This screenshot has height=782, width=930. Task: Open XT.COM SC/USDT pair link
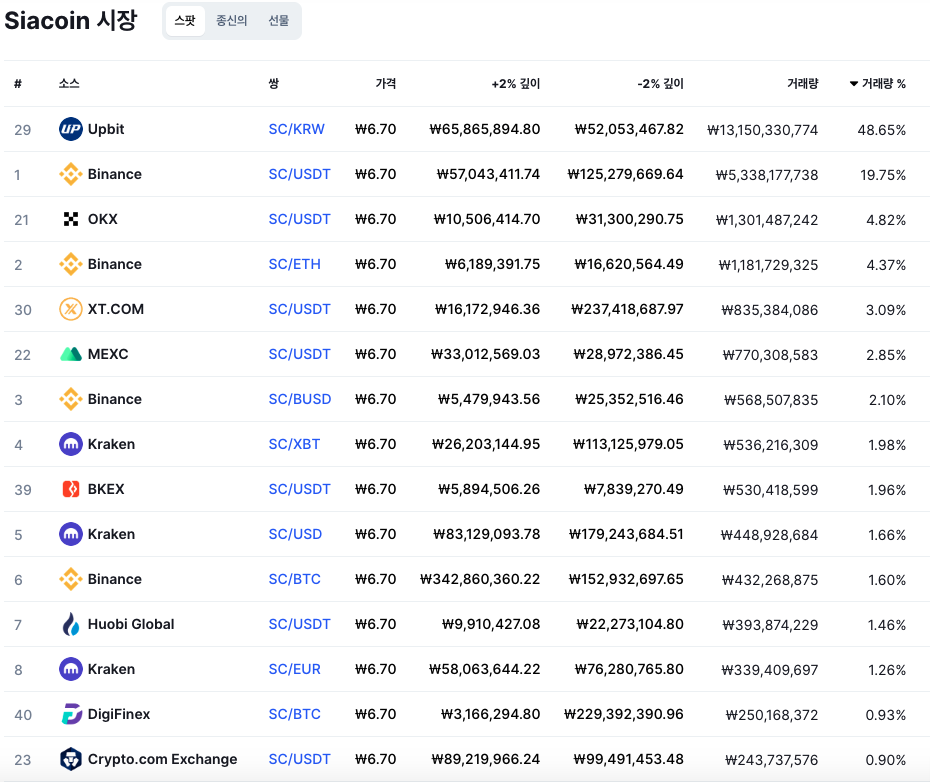tap(300, 309)
